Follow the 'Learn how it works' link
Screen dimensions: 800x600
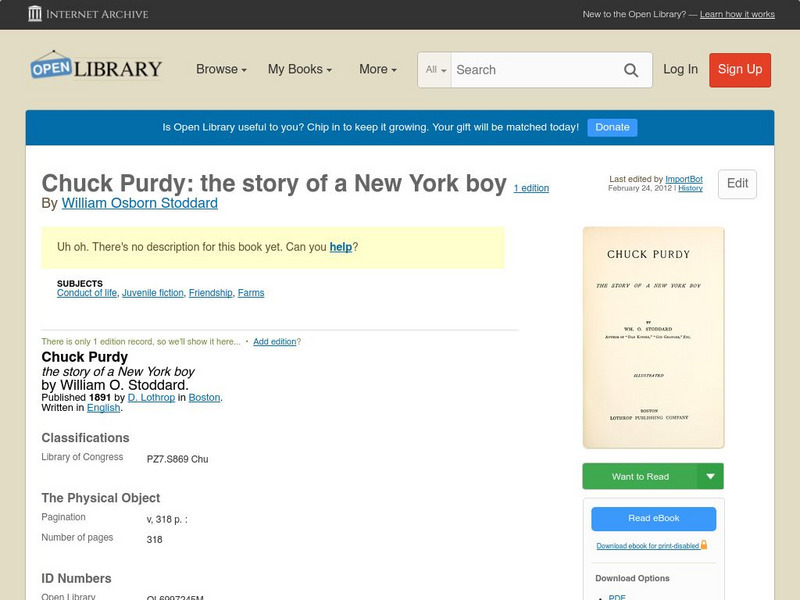737,14
